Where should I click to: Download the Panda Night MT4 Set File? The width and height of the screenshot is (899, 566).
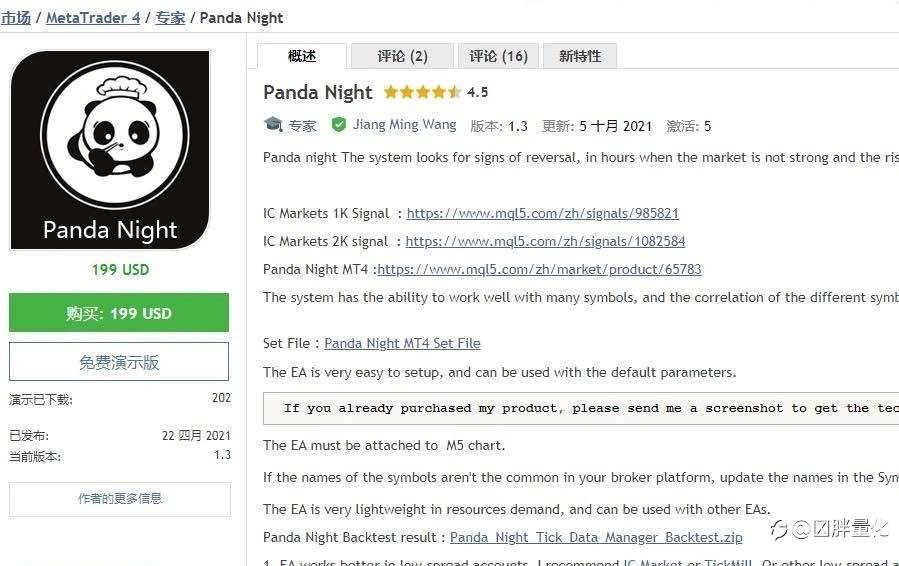(x=402, y=343)
